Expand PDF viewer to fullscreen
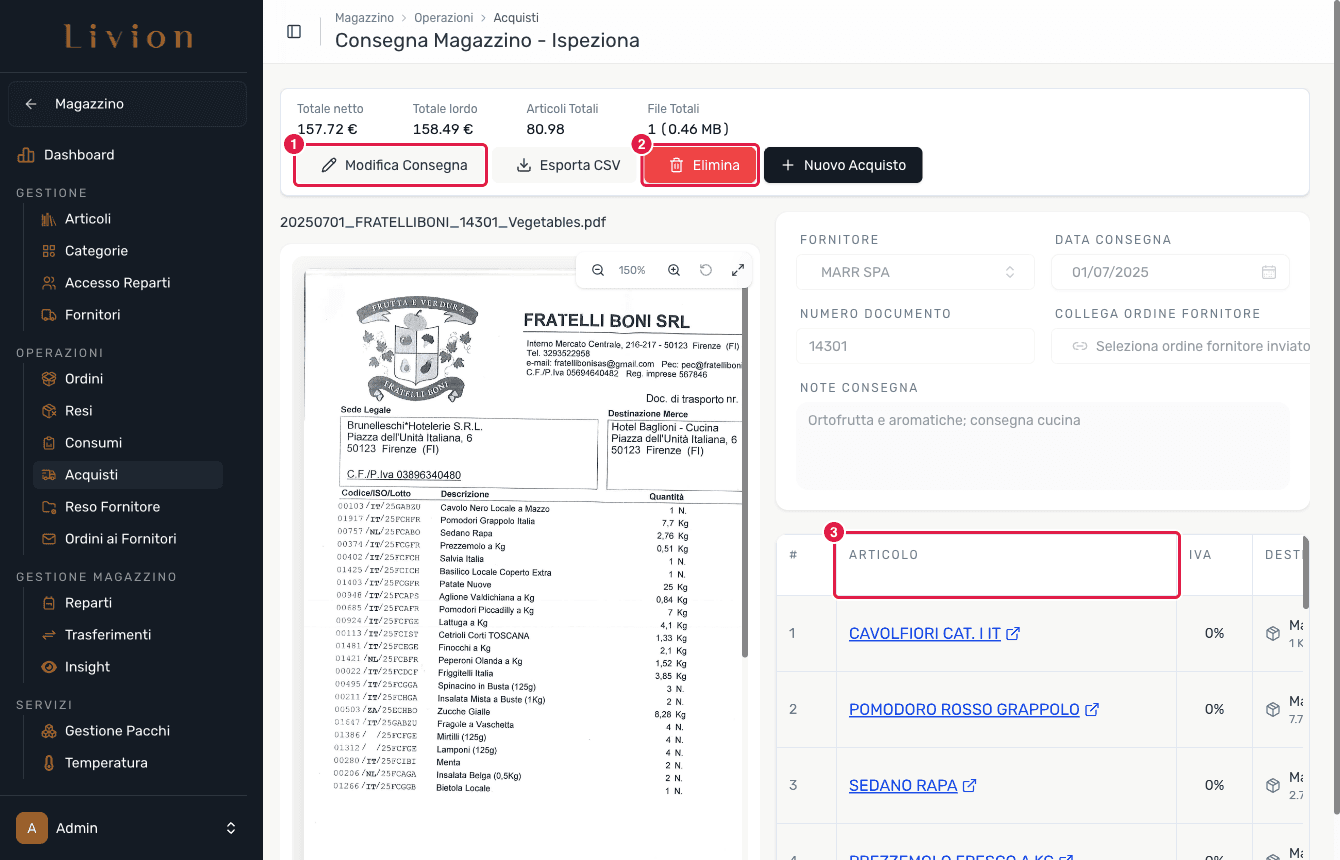 click(x=738, y=270)
